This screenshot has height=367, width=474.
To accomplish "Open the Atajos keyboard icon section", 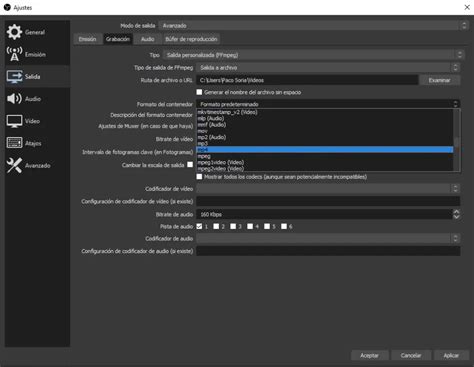I will (x=14, y=143).
